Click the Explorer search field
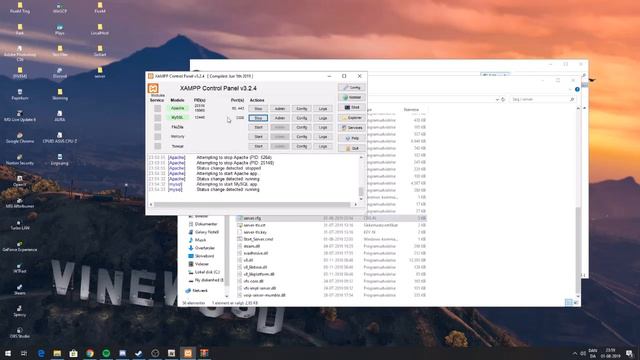640x360 pixels. [542, 99]
